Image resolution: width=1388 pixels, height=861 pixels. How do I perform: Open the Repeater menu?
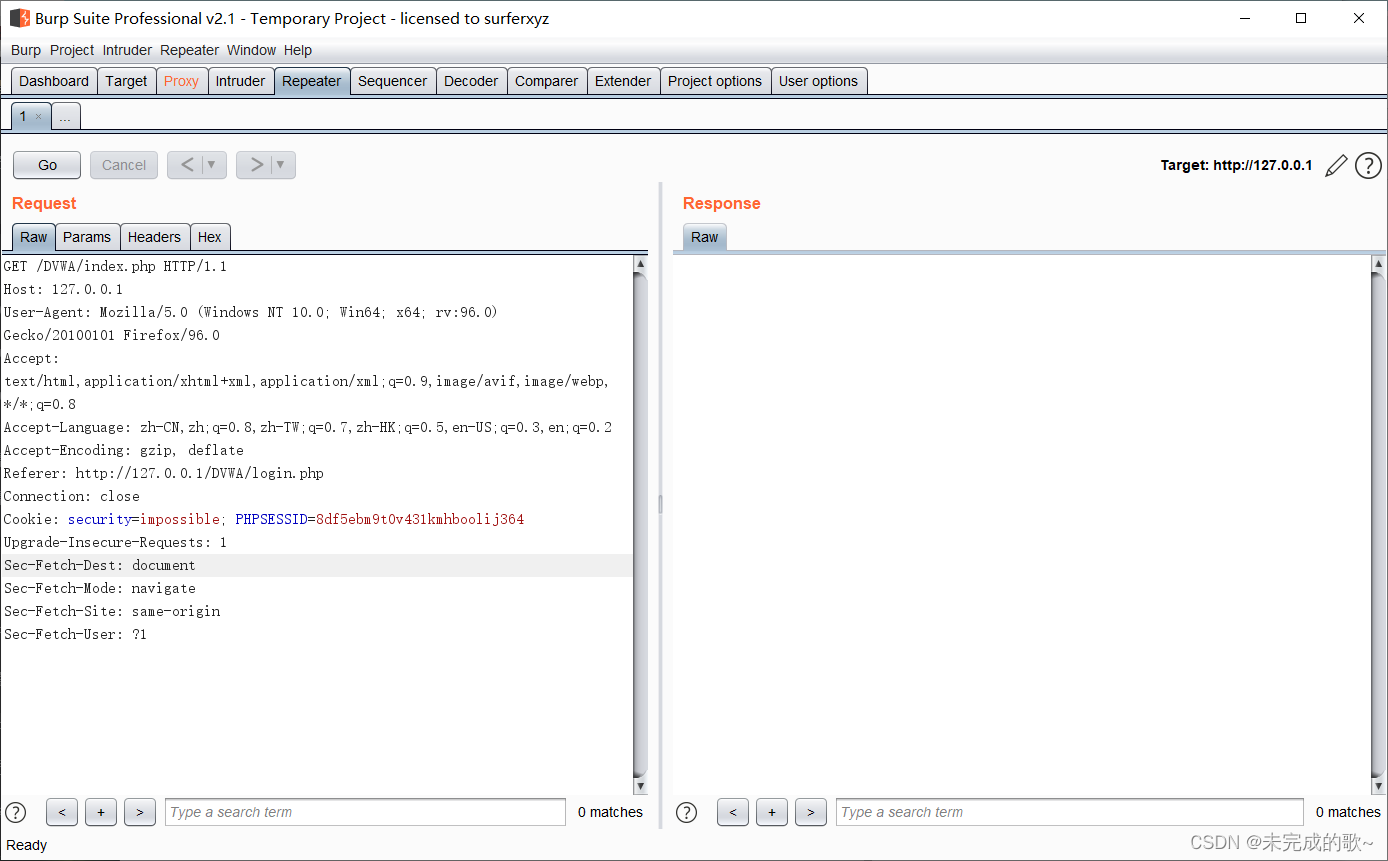tap(189, 50)
